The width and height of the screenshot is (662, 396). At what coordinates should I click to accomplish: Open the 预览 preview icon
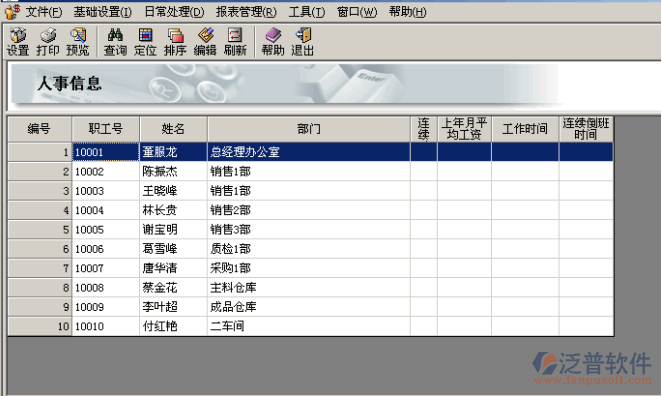[x=78, y=42]
